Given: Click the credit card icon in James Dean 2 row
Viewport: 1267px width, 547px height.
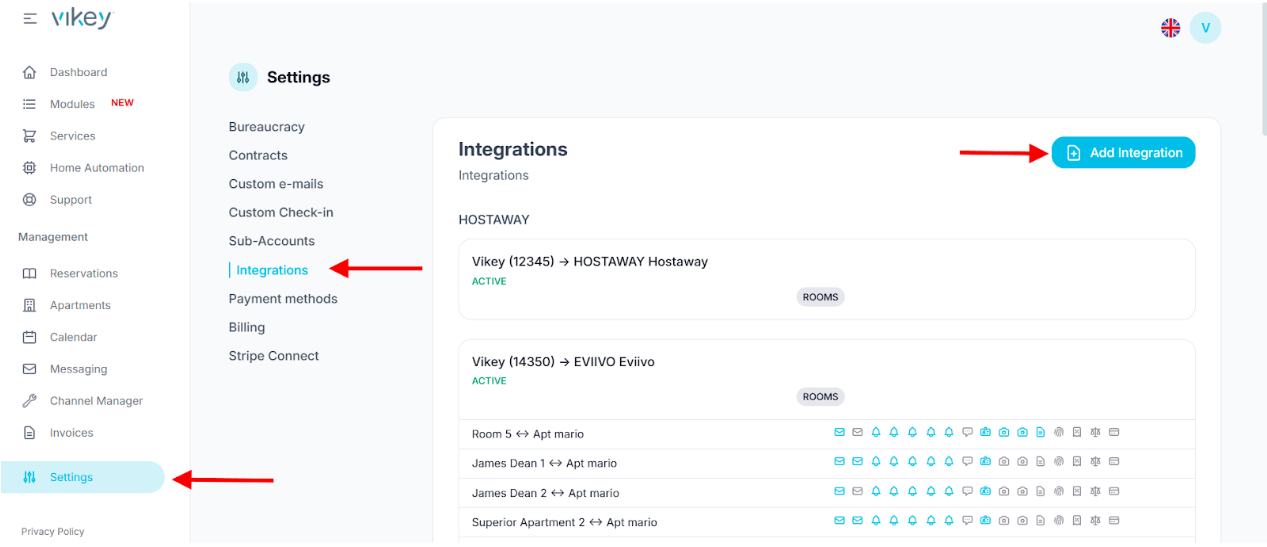Looking at the screenshot, I should (x=1114, y=491).
